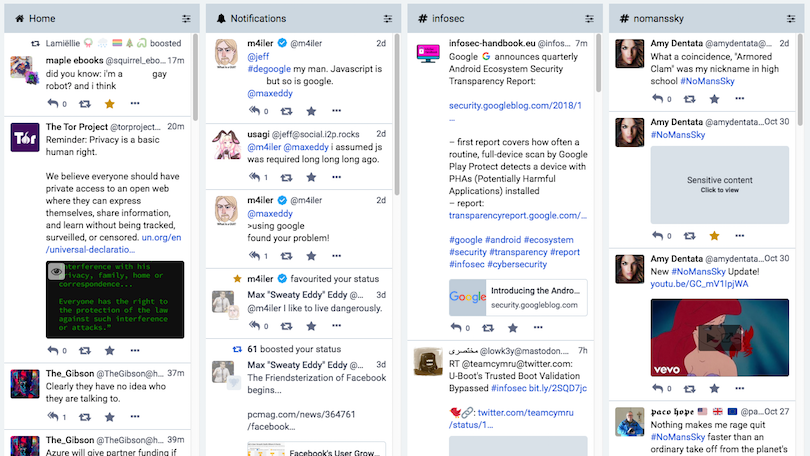The image size is (810, 456).
Task: Boost Amy Dentata 'Armored Clam' post
Action: 689,99
